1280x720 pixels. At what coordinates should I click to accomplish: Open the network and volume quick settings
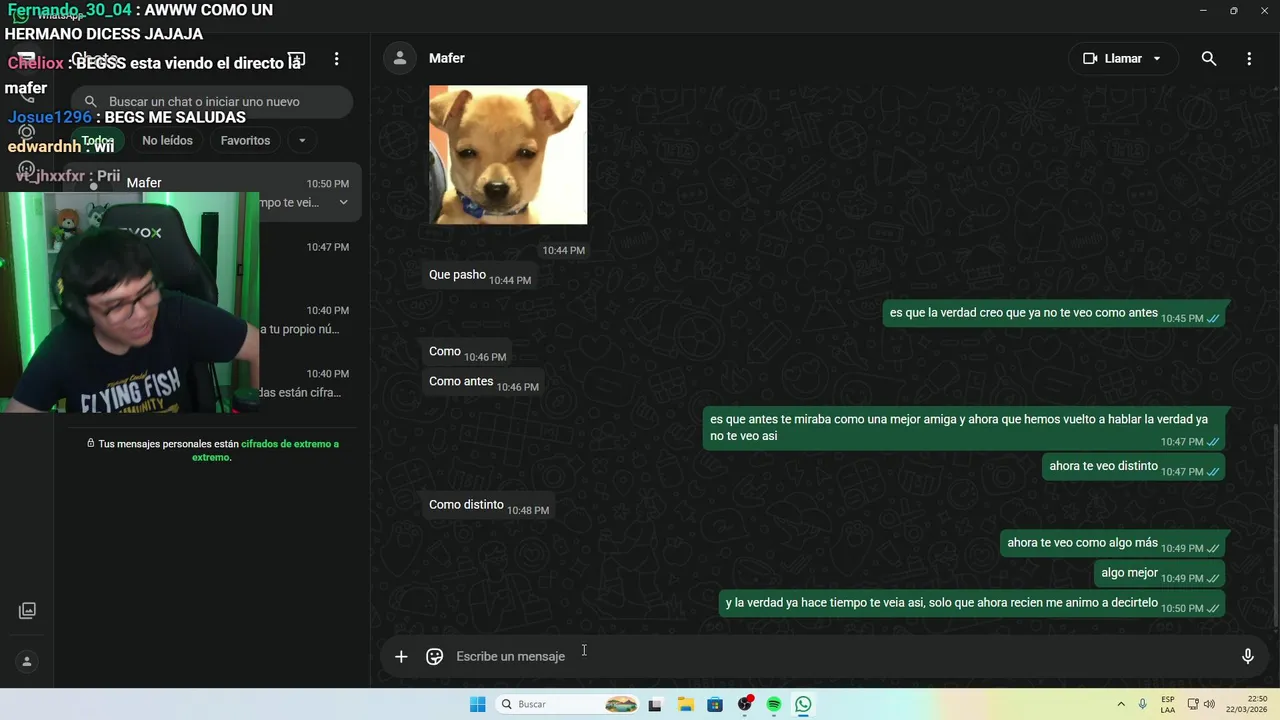[1201, 704]
